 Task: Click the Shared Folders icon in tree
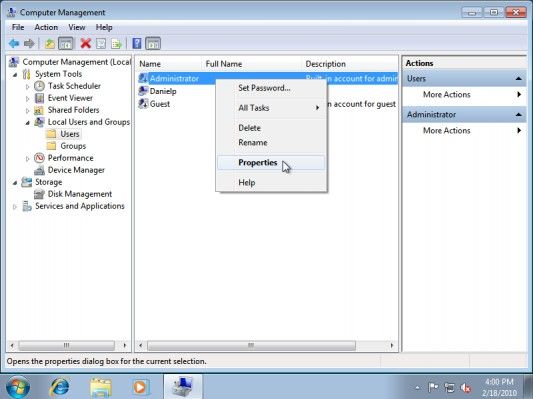pos(39,110)
